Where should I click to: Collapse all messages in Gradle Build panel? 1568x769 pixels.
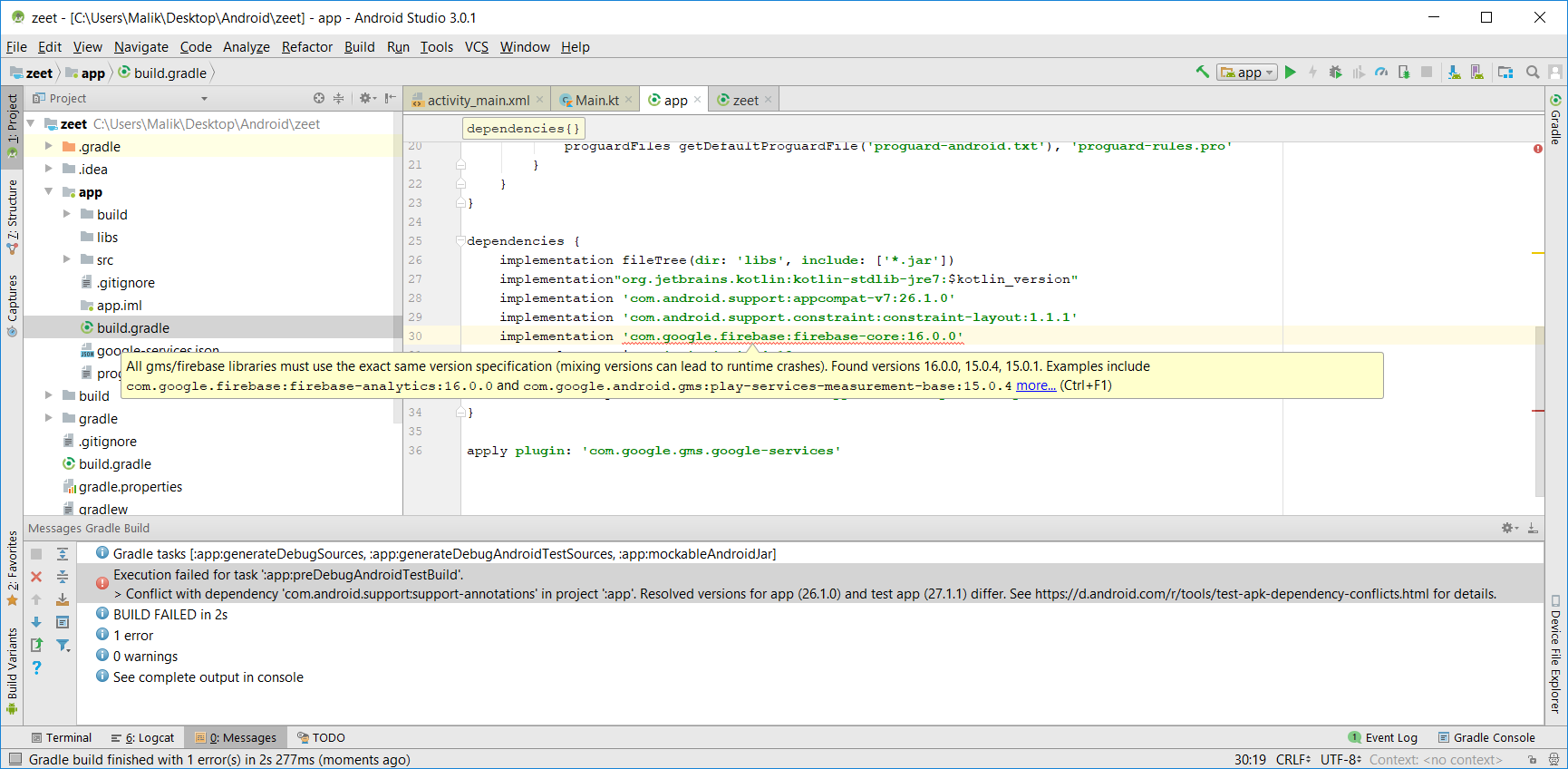point(63,577)
